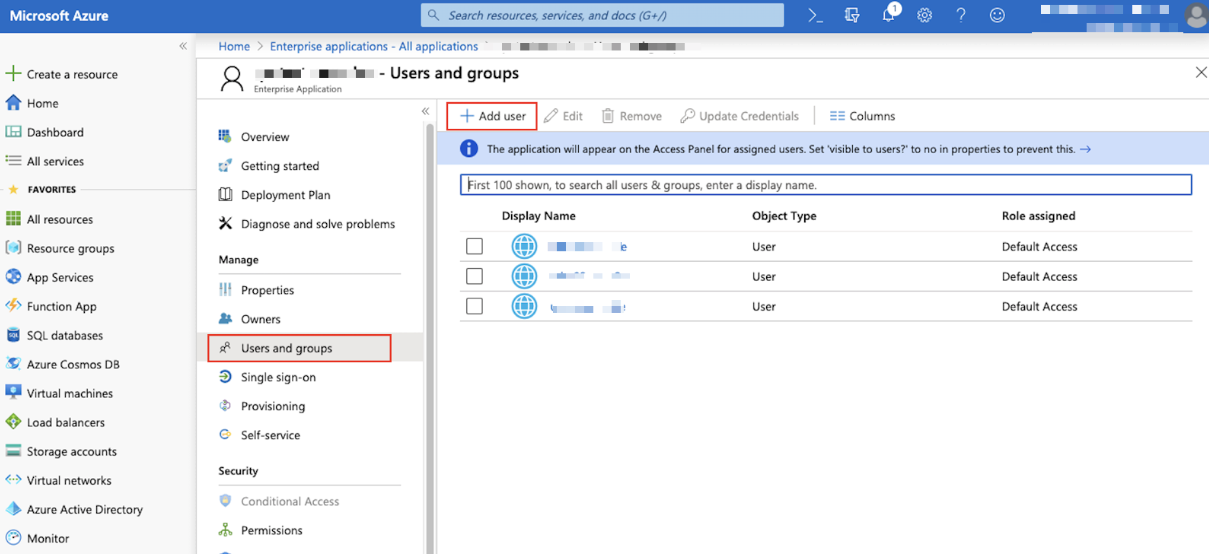1209x554 pixels.
Task: Click the Add user button
Action: click(x=492, y=116)
